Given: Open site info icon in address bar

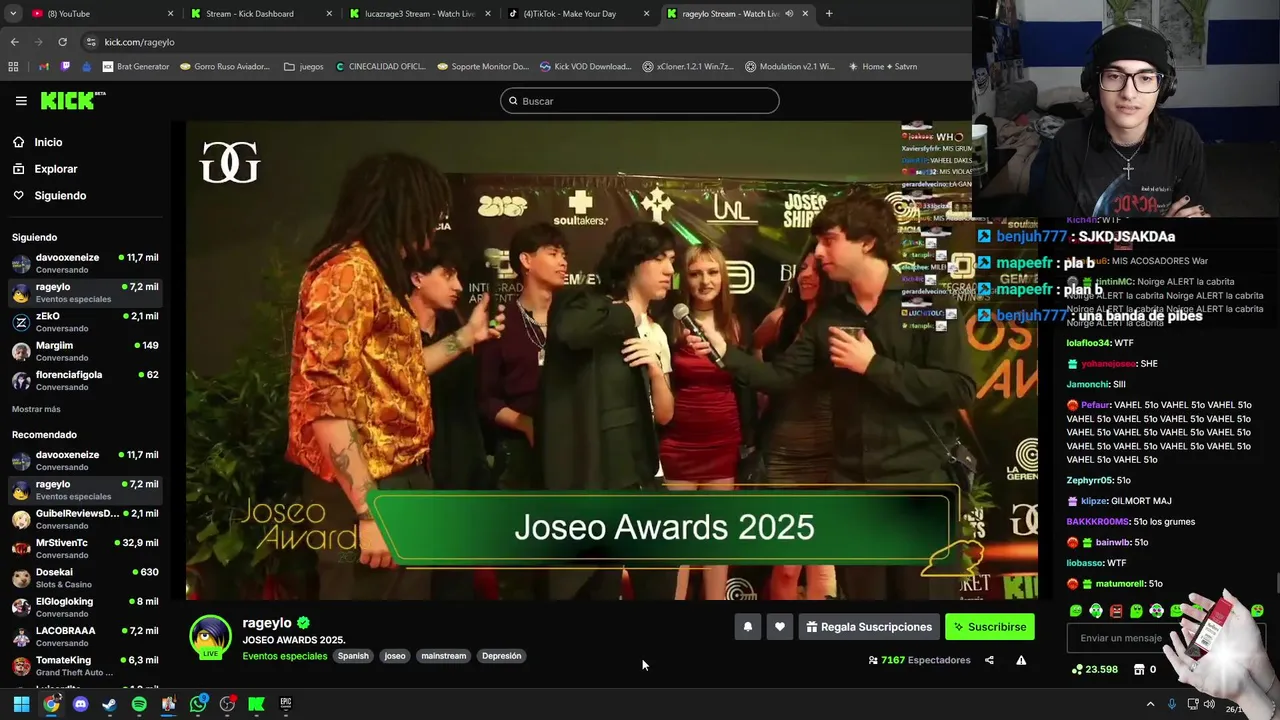Looking at the screenshot, I should 91,42.
